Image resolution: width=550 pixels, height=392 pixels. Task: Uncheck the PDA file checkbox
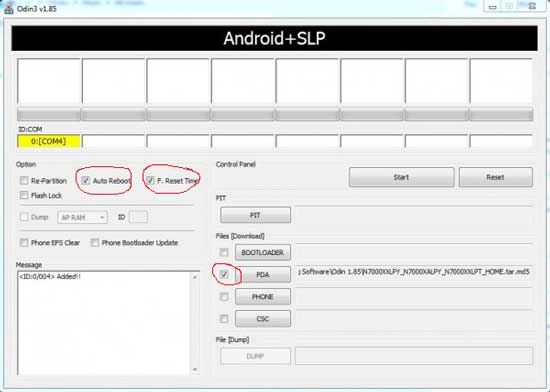pos(224,274)
